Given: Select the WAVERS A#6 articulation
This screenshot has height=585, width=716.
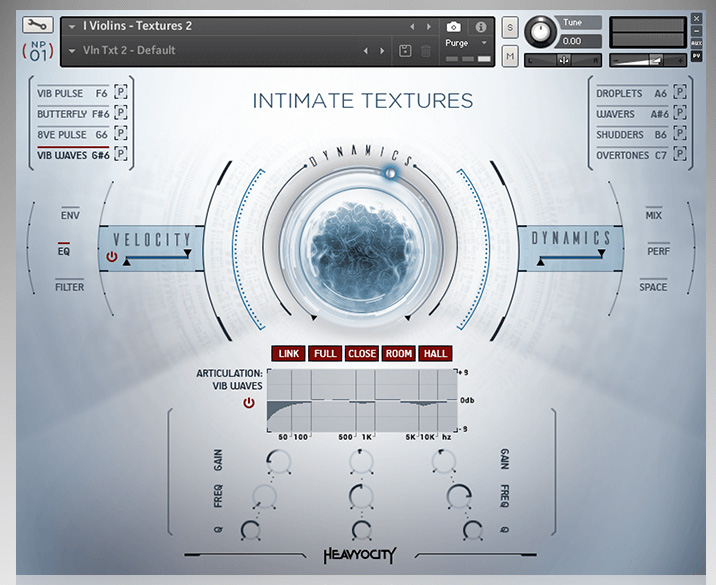Looking at the screenshot, I should point(632,114).
